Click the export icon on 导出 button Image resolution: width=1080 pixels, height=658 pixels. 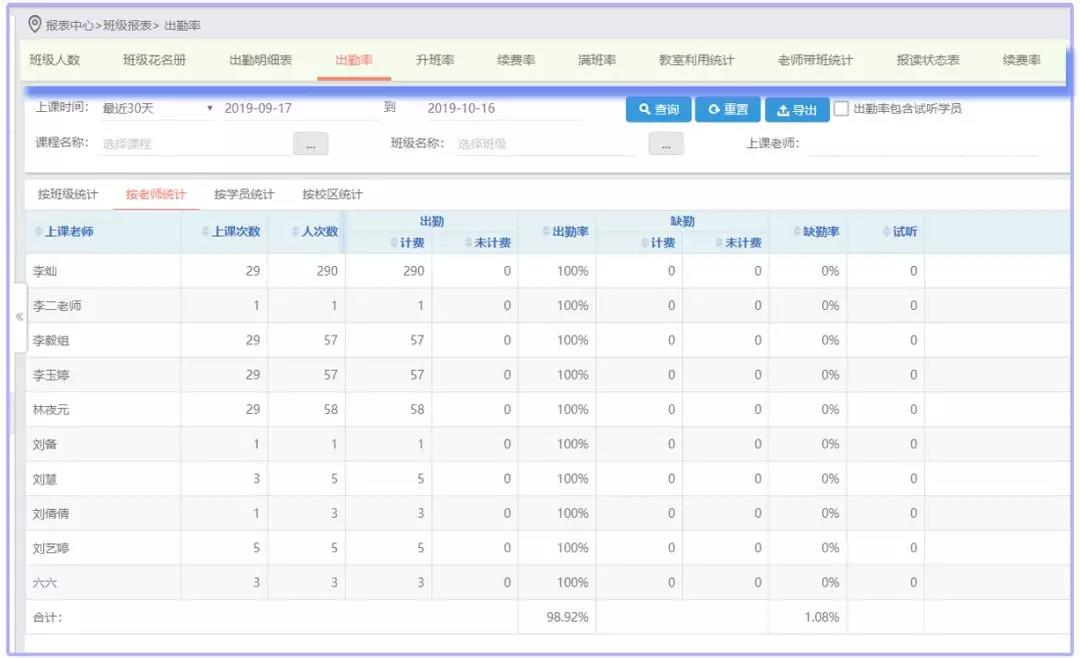783,109
